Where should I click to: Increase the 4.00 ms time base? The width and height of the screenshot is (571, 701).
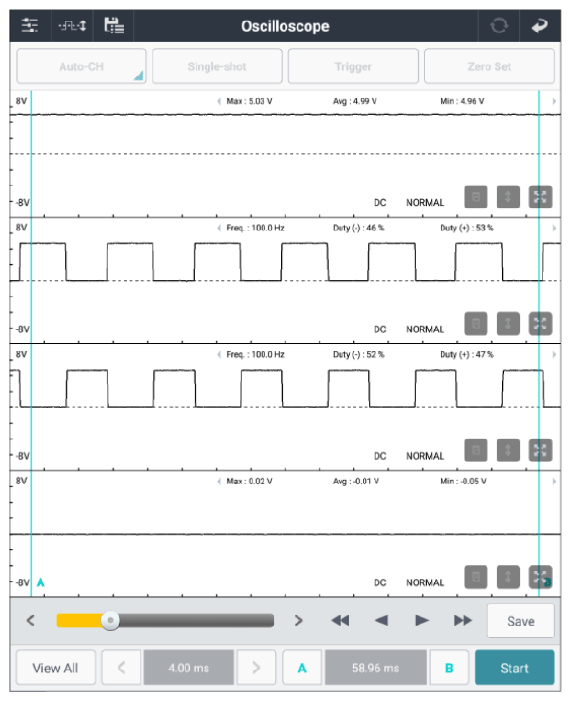[256, 668]
